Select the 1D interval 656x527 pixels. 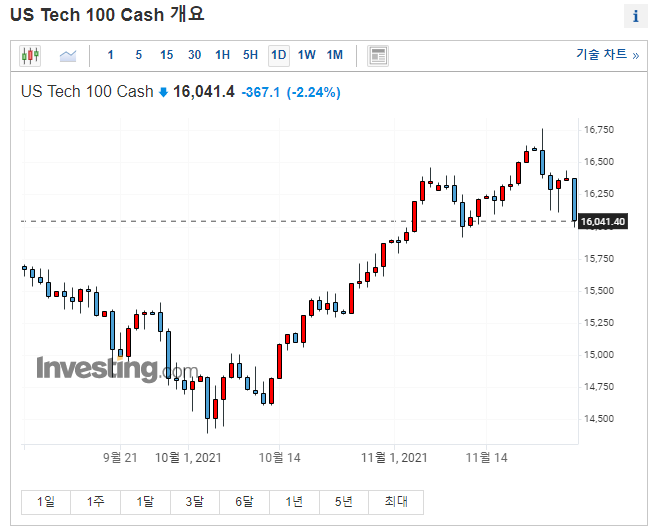click(x=279, y=55)
